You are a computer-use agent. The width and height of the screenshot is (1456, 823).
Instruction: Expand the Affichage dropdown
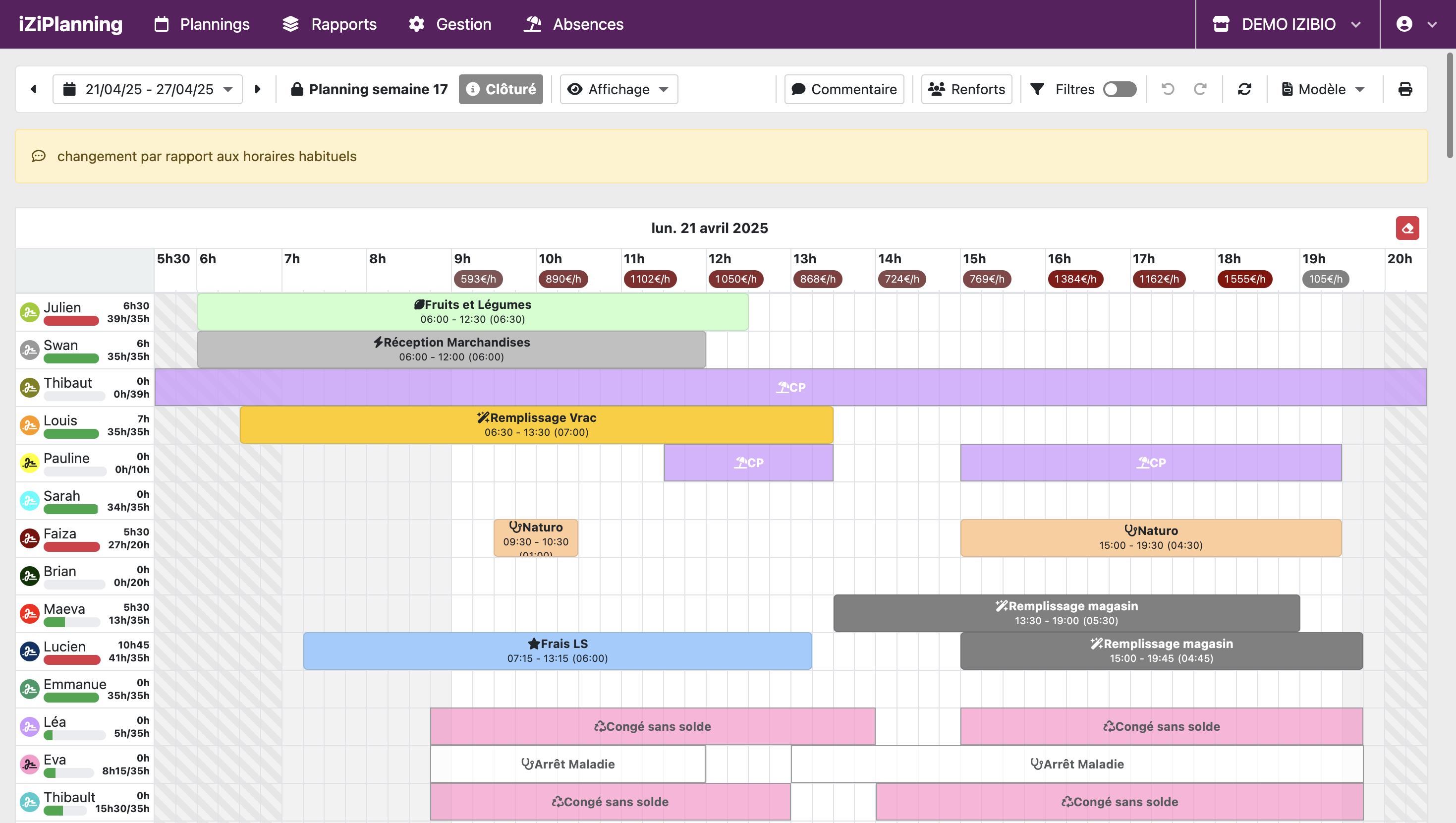coord(618,89)
